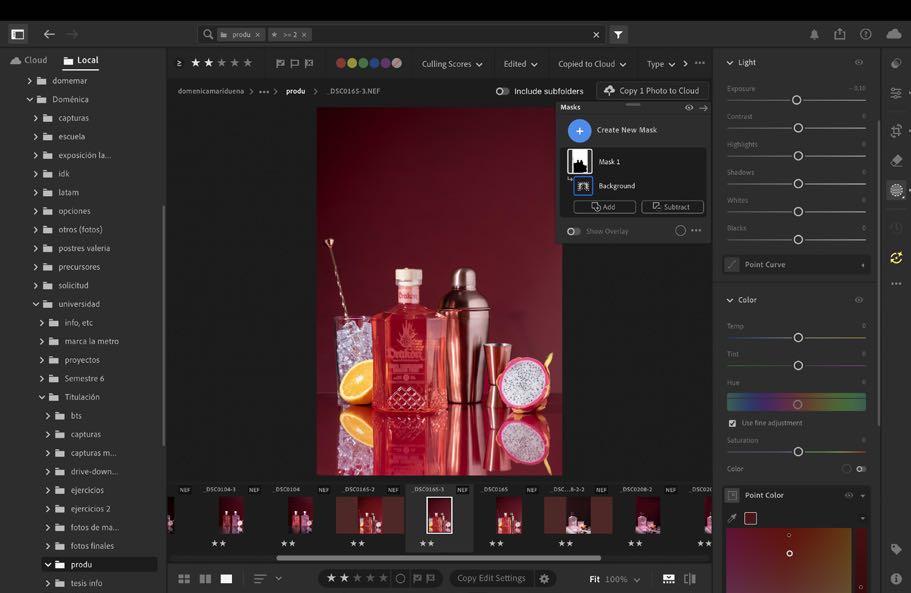Toggle Include subfolders switch

[502, 91]
